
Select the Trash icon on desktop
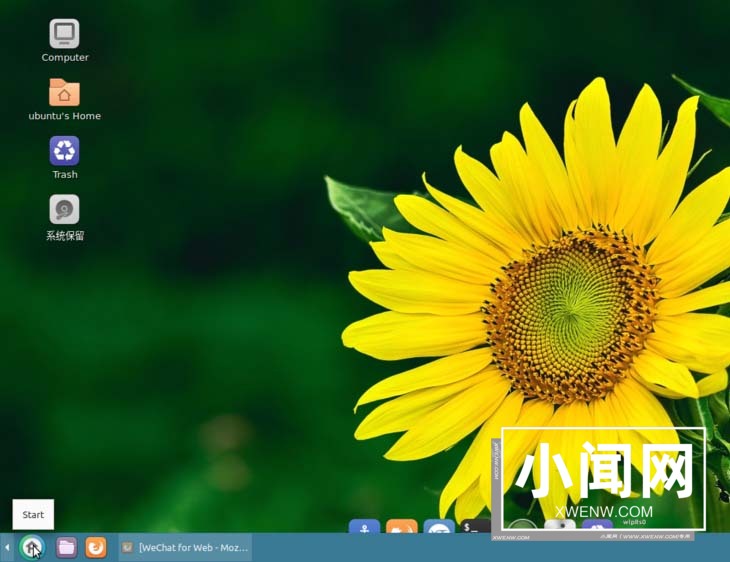pos(64,151)
